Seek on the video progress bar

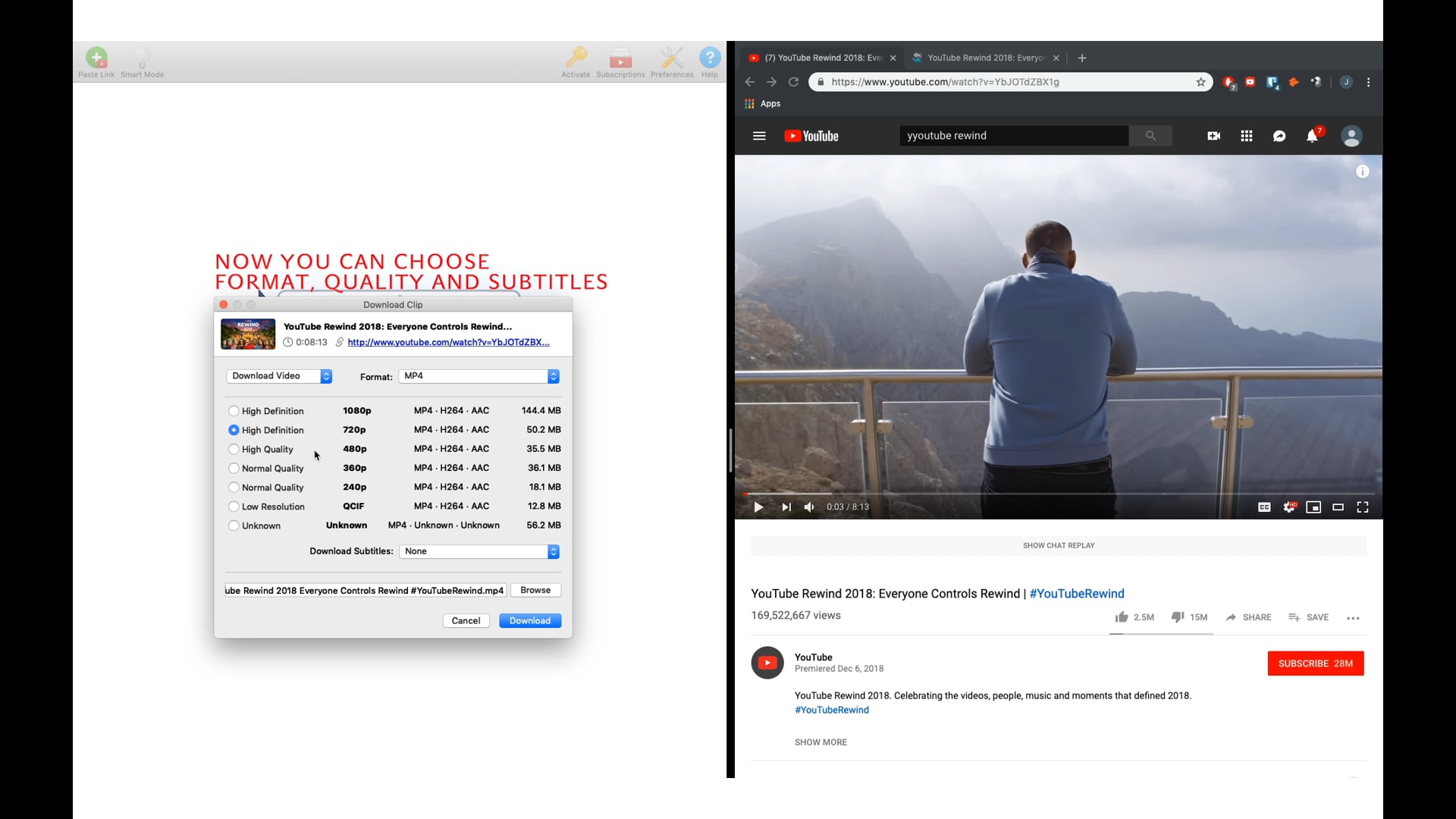(x=1059, y=494)
